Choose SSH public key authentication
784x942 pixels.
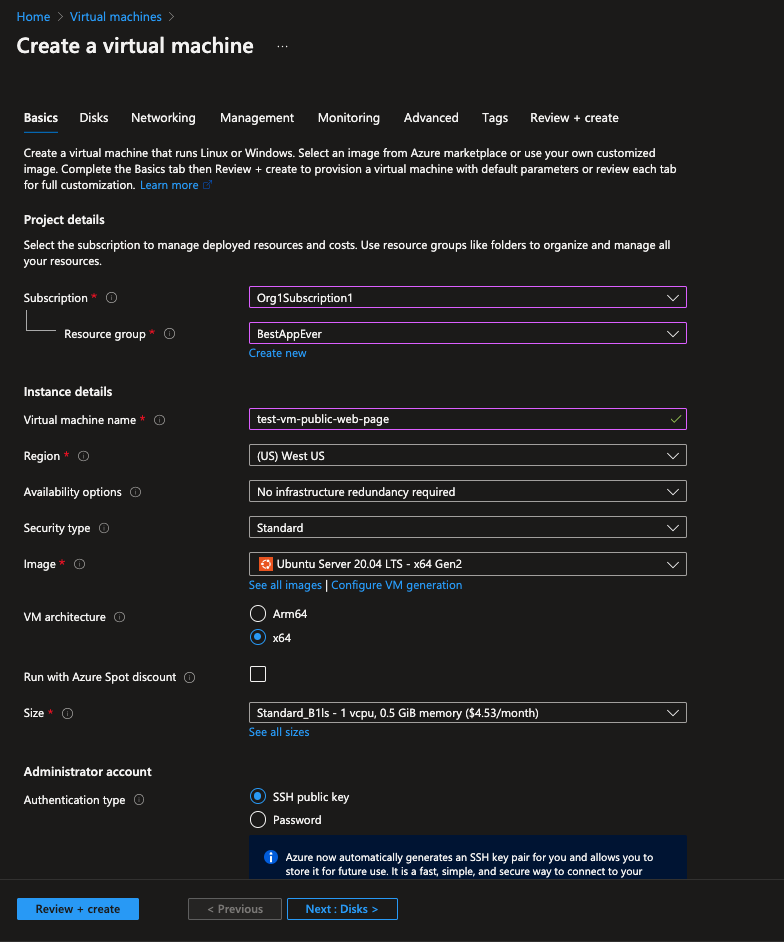pos(258,797)
